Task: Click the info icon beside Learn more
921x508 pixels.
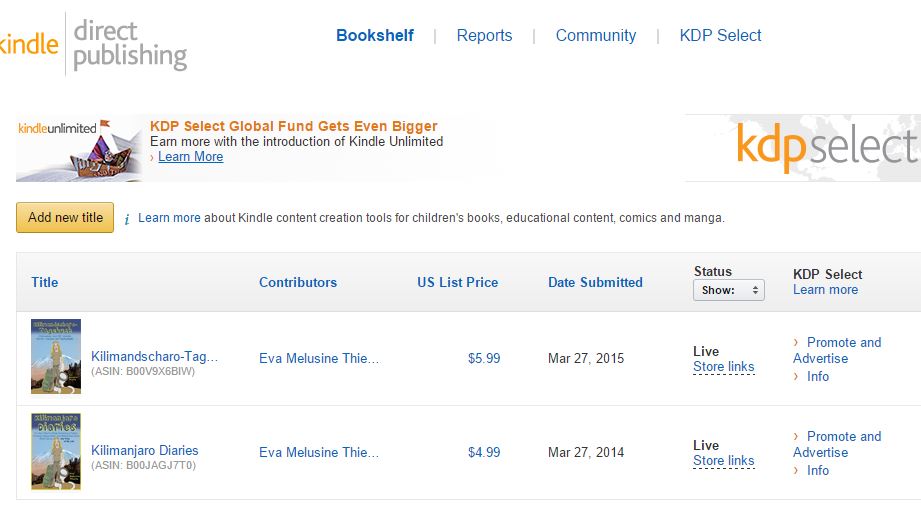Action: click(127, 218)
